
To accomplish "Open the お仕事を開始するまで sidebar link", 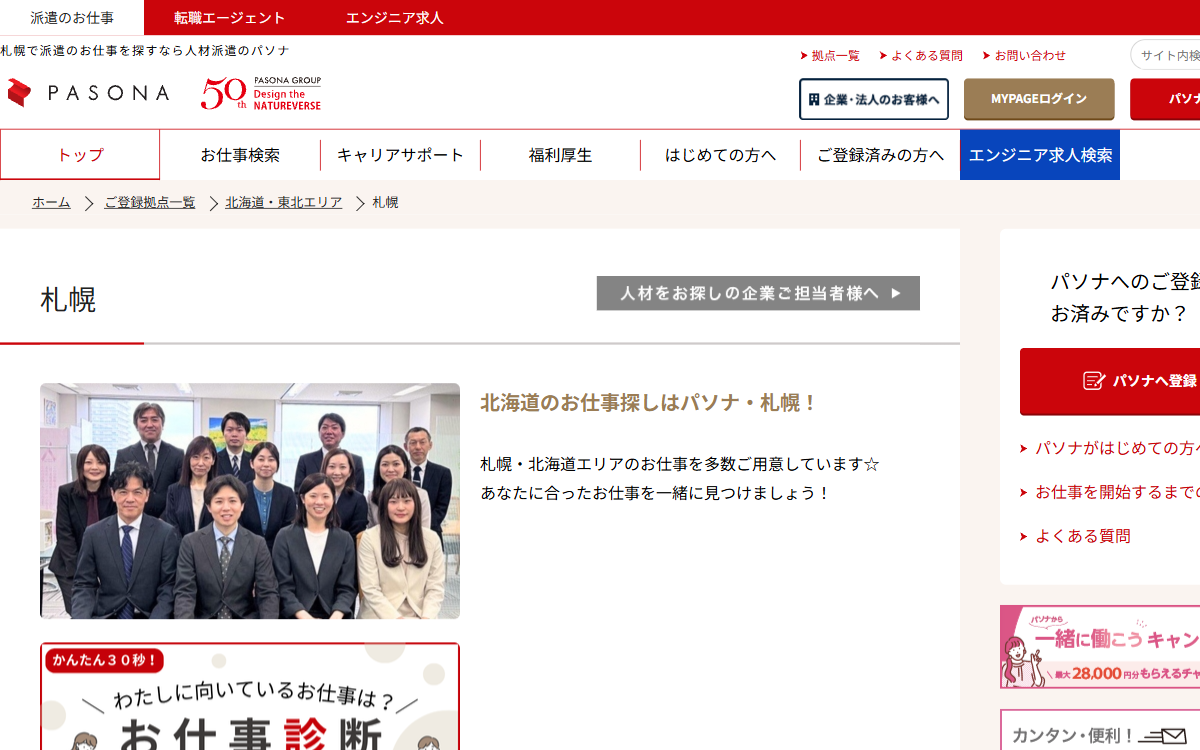I will 1115,492.
